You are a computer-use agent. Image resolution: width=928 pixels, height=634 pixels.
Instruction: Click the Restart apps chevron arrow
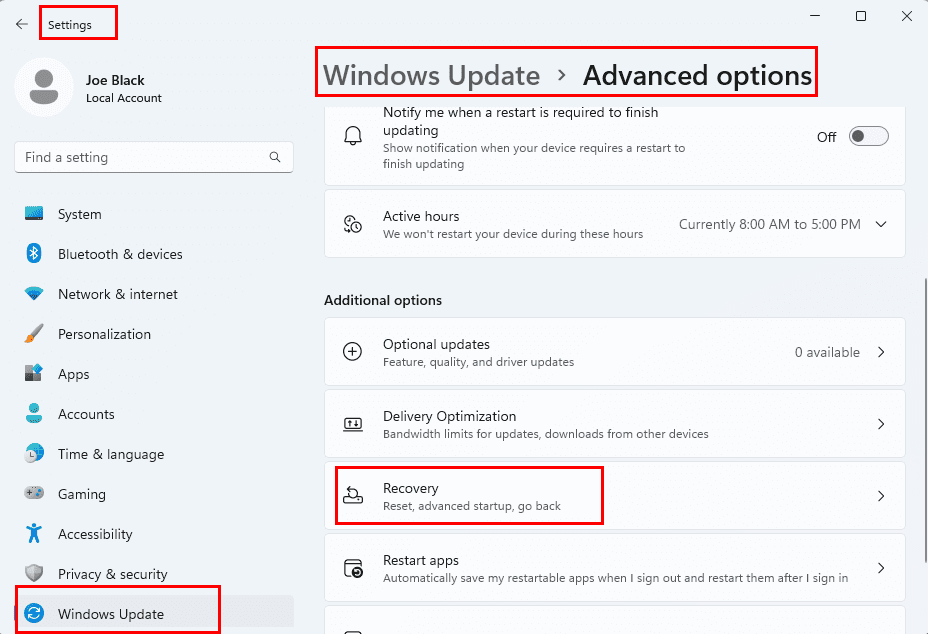click(881, 568)
